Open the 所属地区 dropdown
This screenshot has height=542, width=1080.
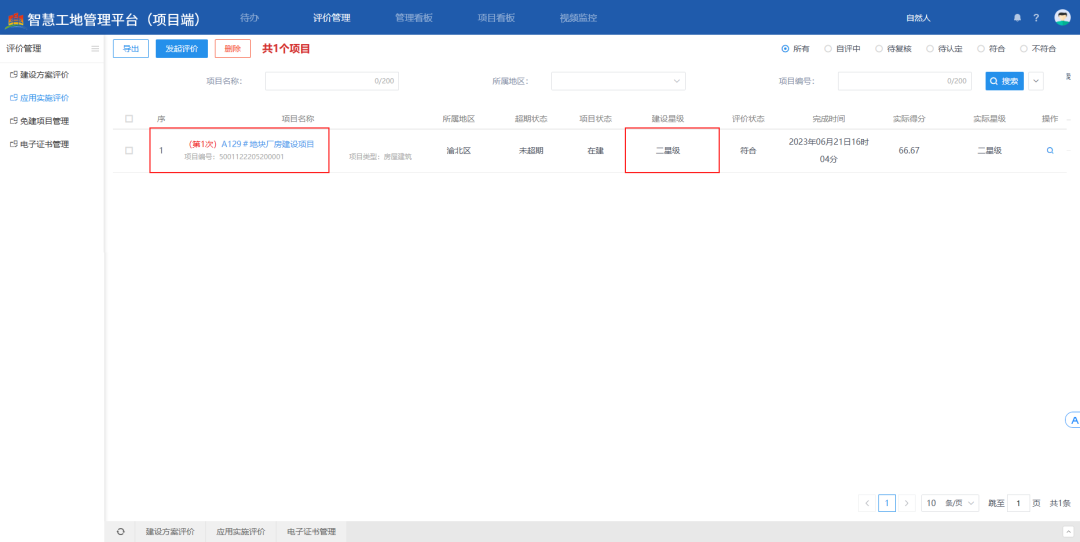pos(618,81)
